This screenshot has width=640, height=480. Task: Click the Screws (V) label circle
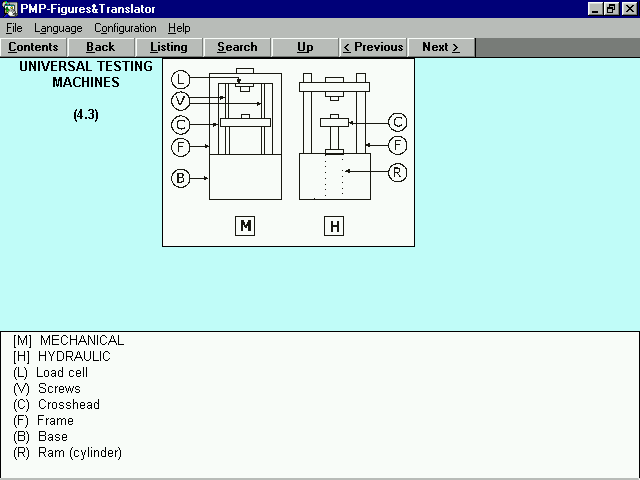point(181,101)
